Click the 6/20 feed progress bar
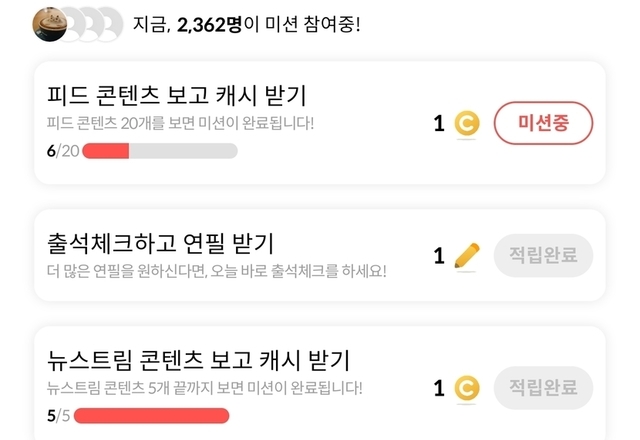 (x=160, y=151)
